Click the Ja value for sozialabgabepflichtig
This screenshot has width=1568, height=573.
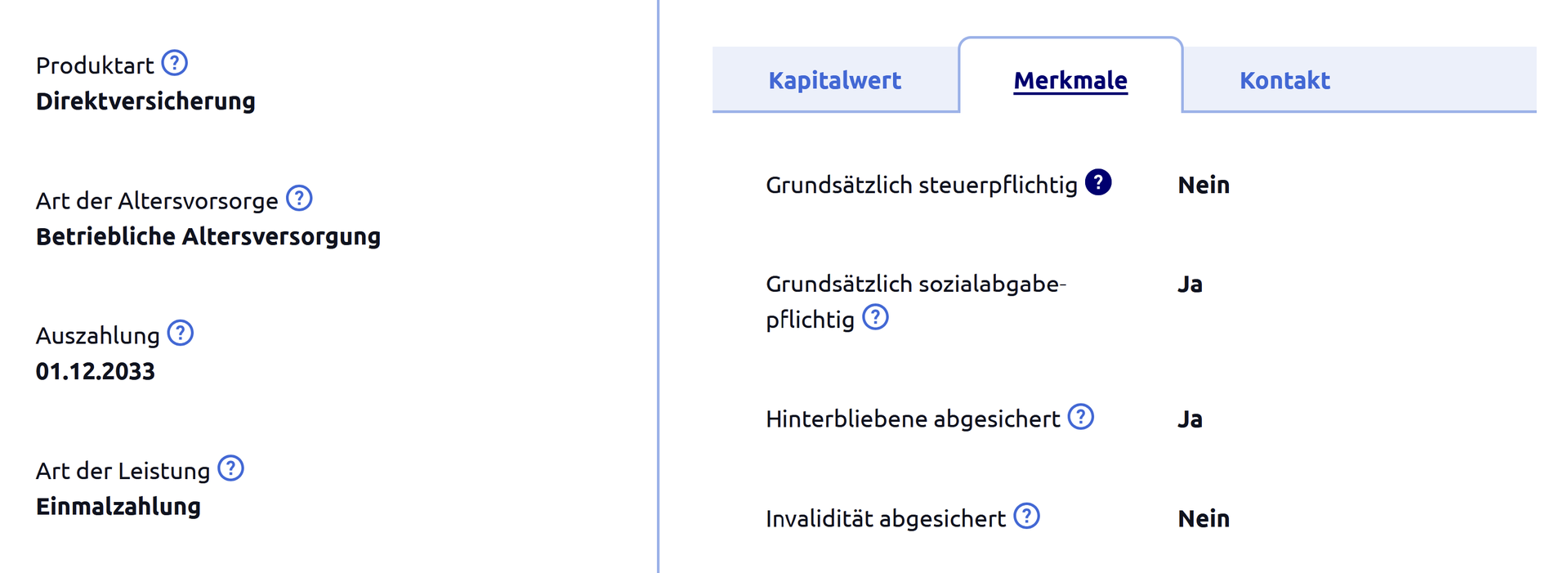click(x=1190, y=284)
